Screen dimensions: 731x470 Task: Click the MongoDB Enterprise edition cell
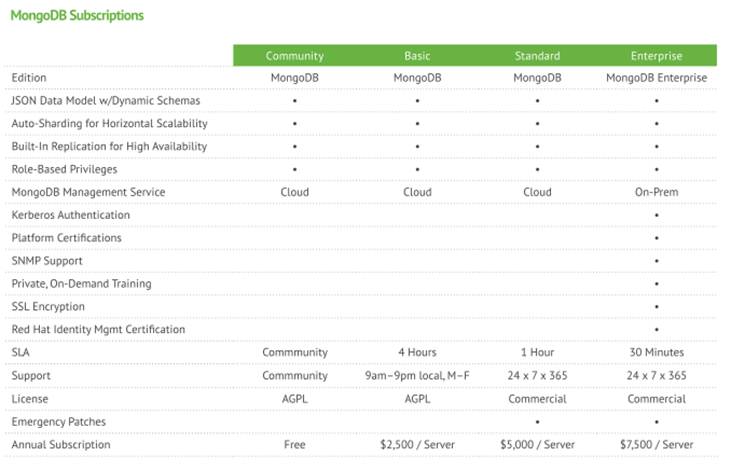[656, 78]
